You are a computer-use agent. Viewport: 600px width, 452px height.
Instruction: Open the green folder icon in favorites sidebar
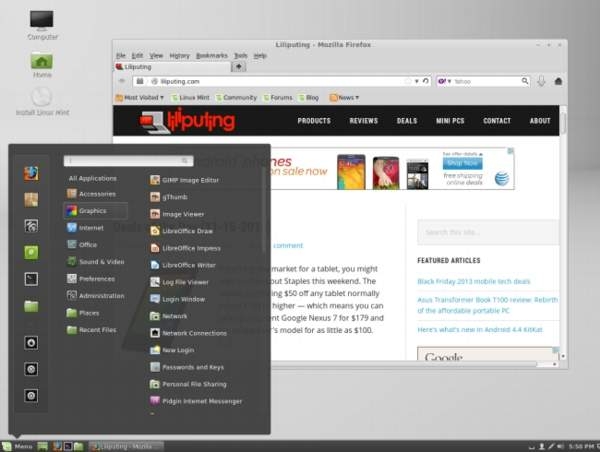click(31, 306)
